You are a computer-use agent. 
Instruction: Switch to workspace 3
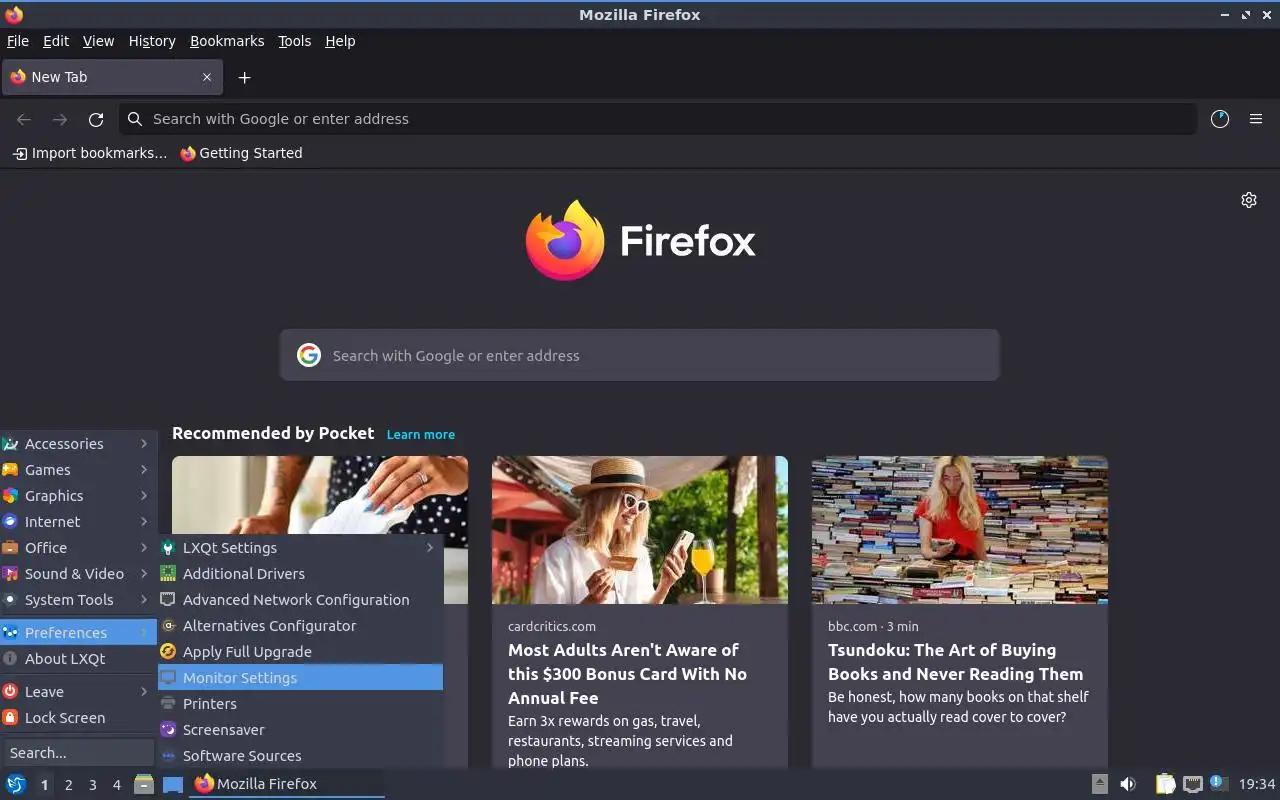[x=93, y=785]
